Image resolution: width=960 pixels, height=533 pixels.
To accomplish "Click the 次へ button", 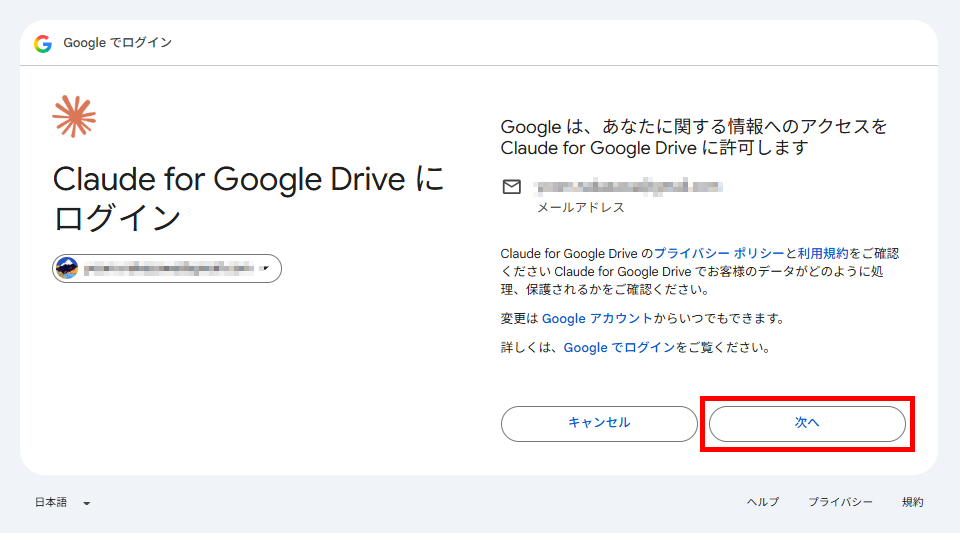I will (807, 423).
